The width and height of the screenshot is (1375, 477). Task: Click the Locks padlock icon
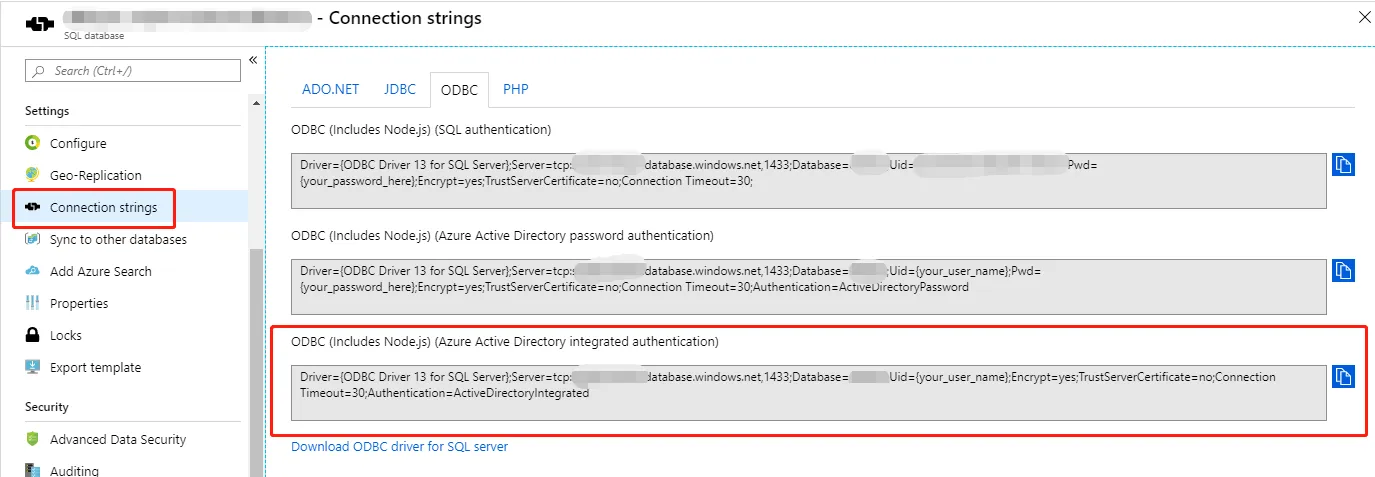click(33, 335)
